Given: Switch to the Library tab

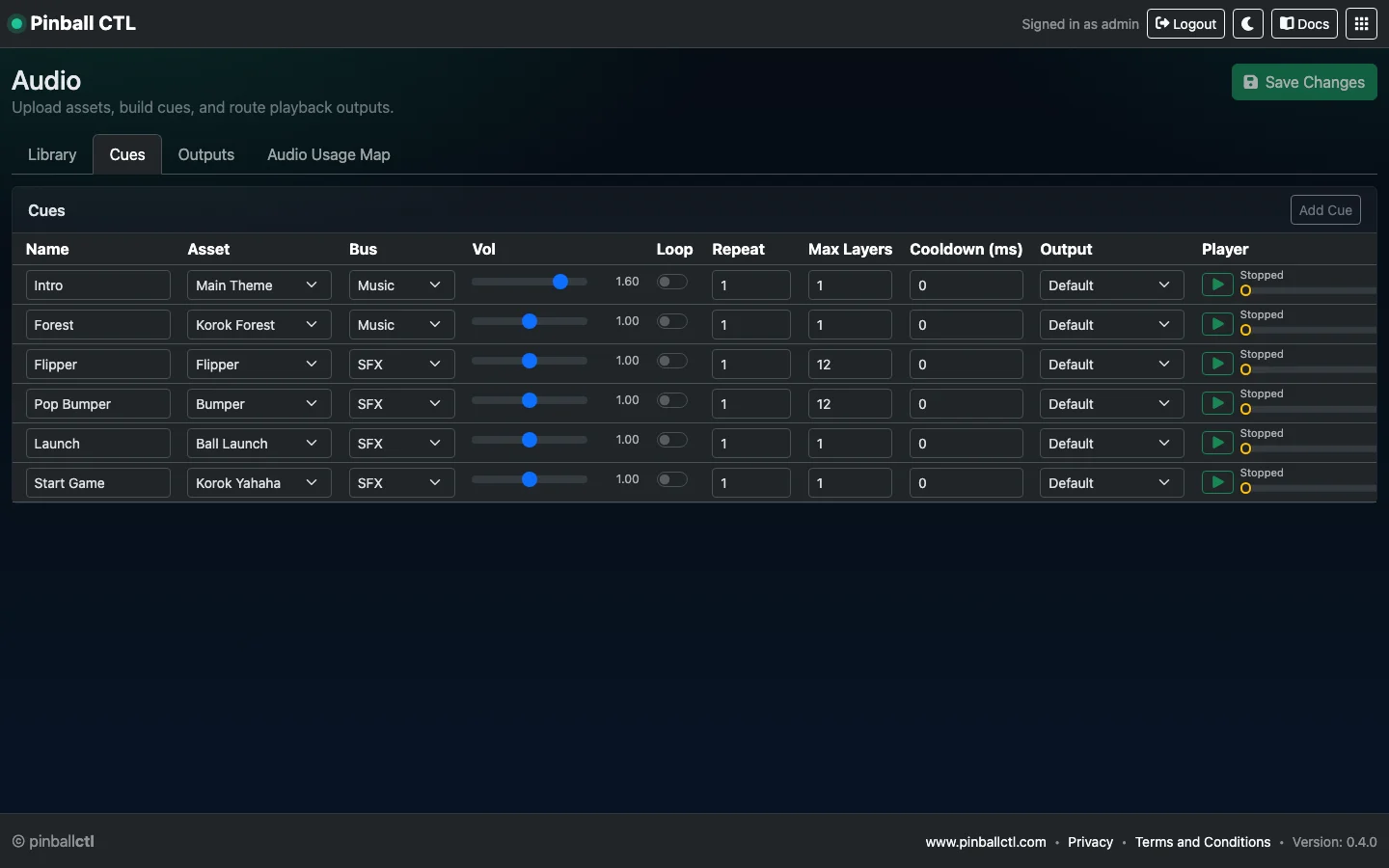Looking at the screenshot, I should pos(51,154).
